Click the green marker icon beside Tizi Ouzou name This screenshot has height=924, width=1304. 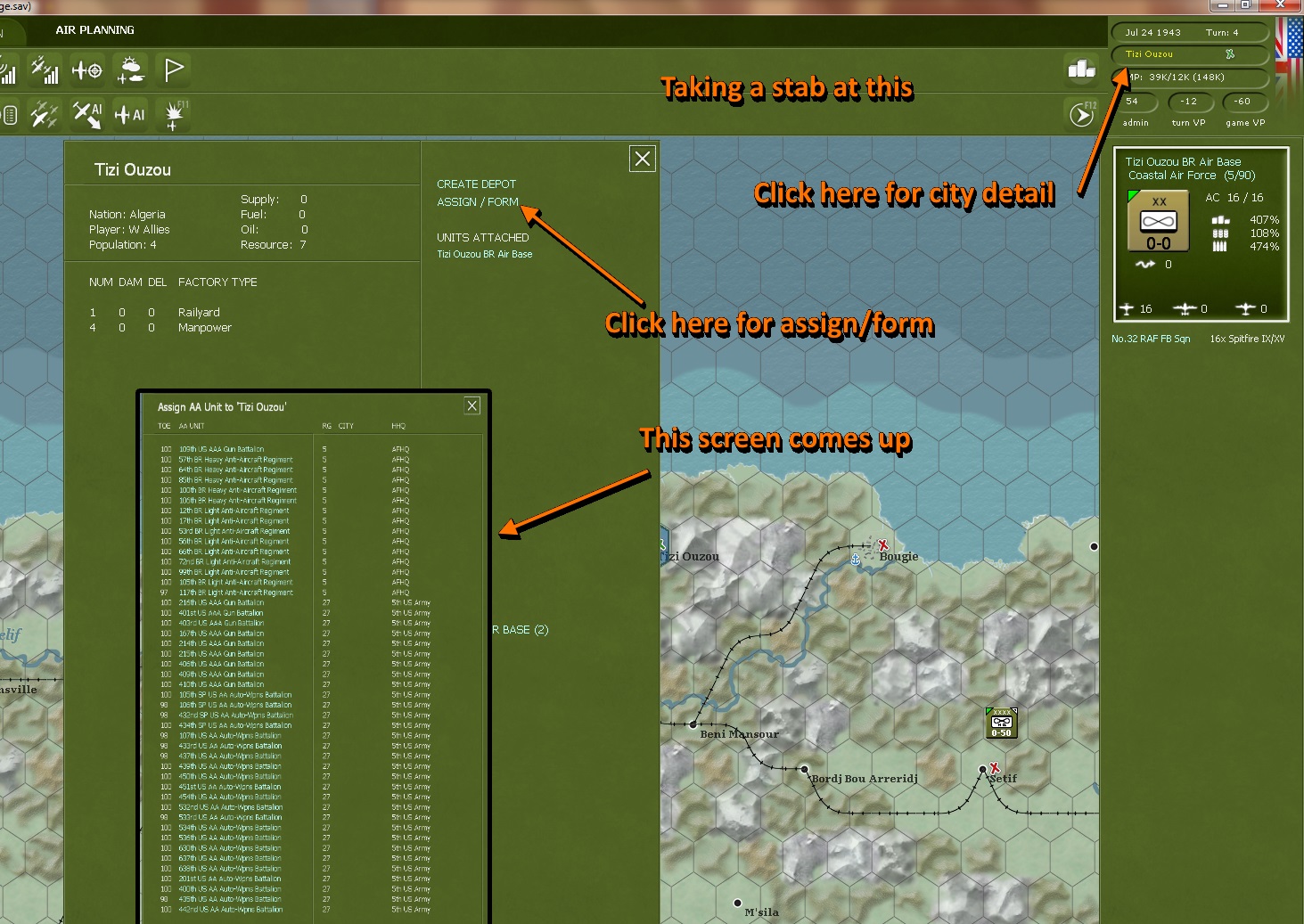tap(1230, 54)
